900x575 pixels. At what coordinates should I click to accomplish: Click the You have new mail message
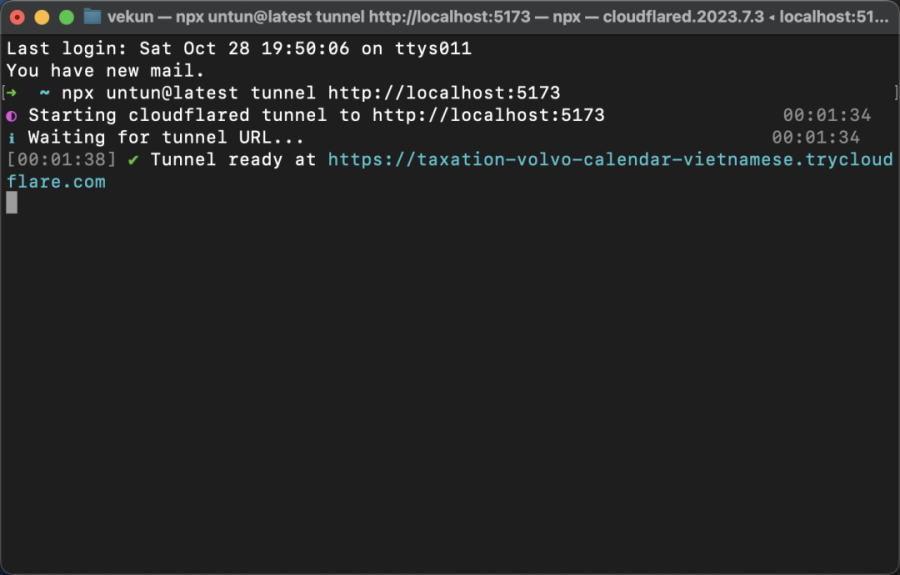coord(105,71)
